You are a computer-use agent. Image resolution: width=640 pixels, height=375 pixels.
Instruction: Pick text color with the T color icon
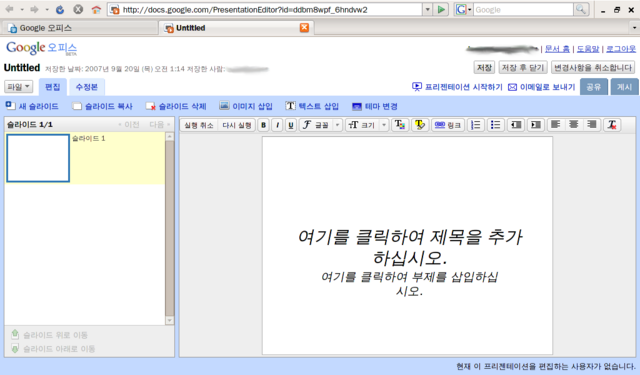[x=400, y=125]
